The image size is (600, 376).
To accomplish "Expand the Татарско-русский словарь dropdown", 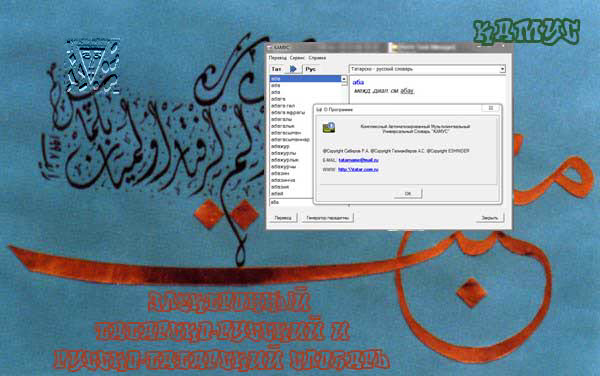I will 502,69.
